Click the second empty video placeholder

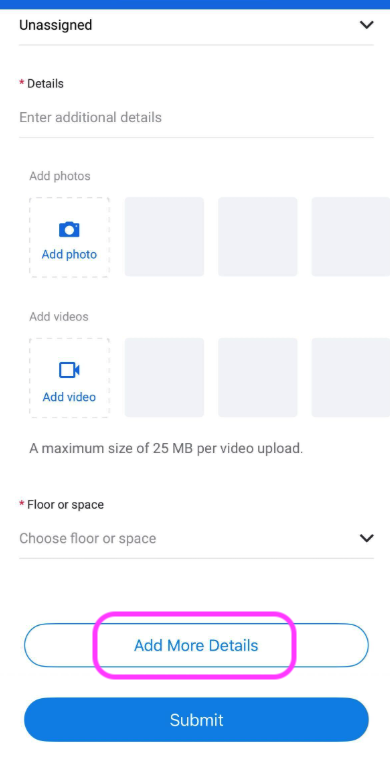pos(258,378)
